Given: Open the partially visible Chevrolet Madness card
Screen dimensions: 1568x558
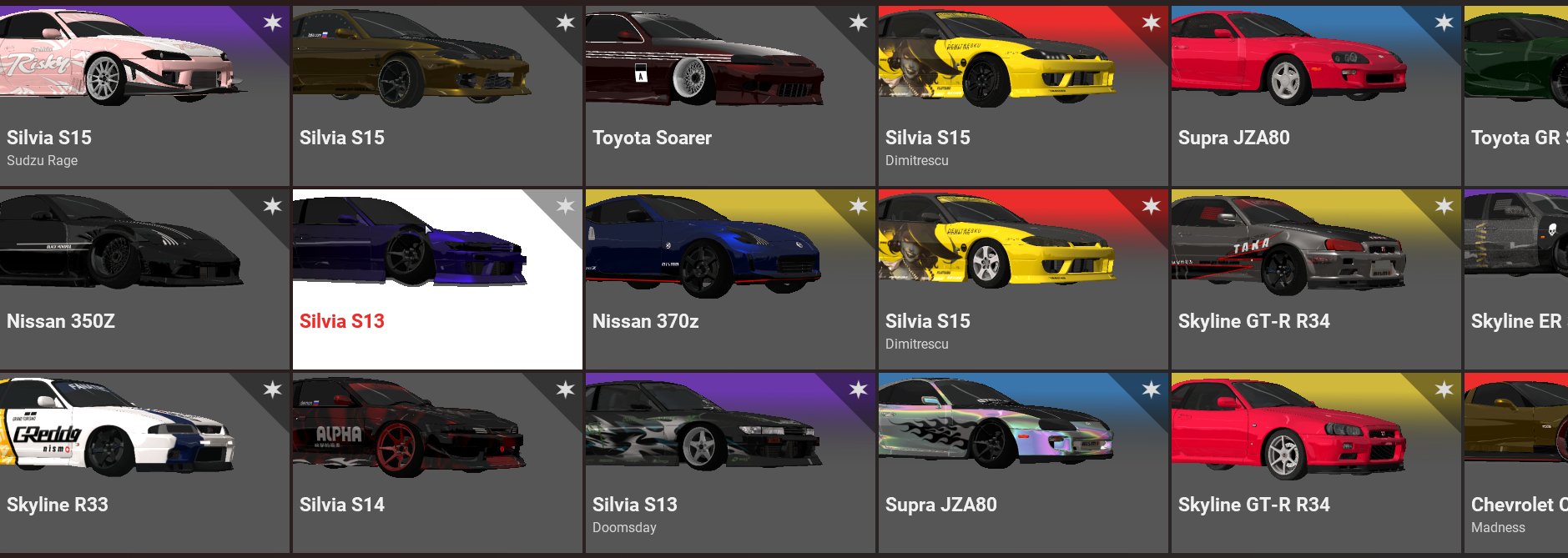Looking at the screenshot, I should tap(1516, 463).
